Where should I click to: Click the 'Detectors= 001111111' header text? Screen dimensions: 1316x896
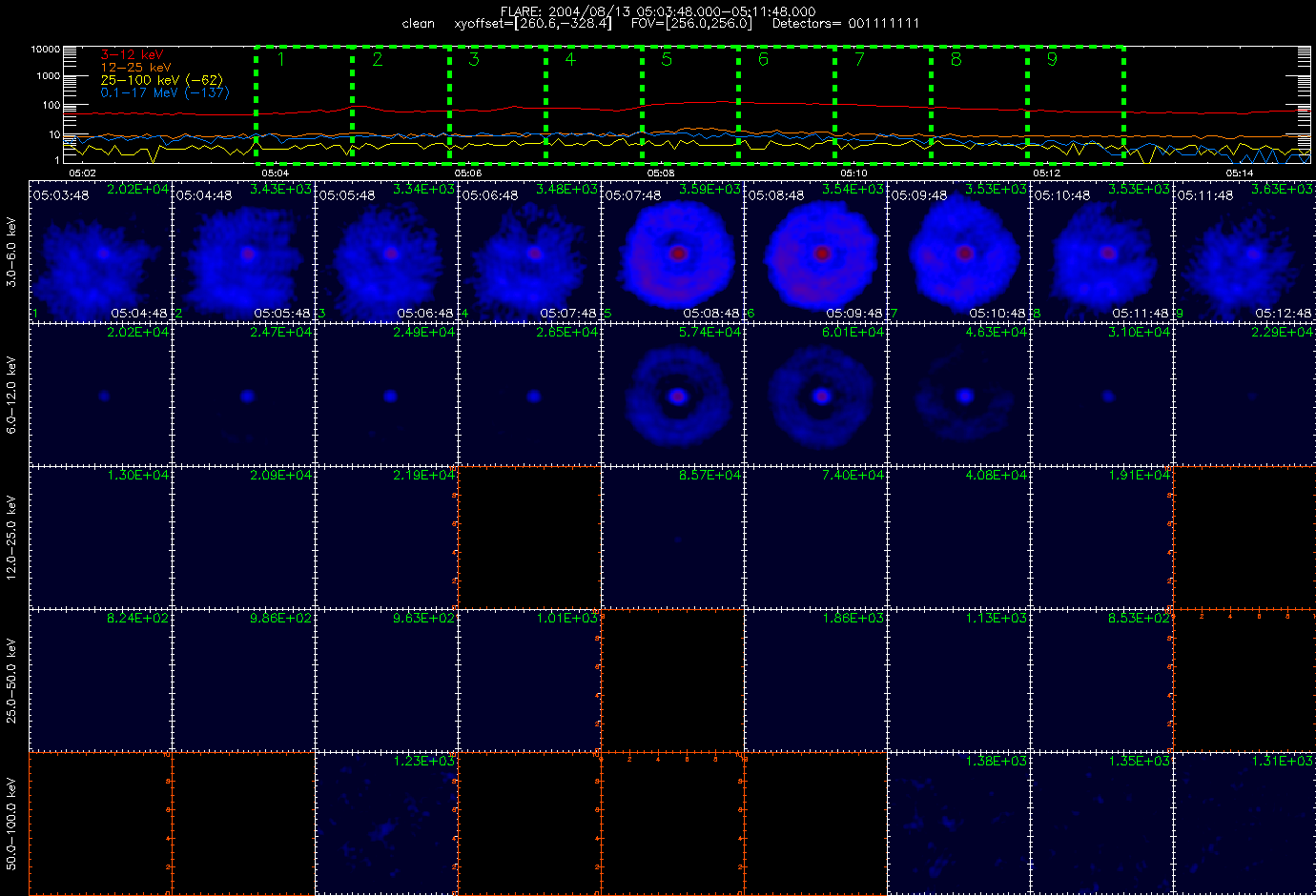pos(846,24)
